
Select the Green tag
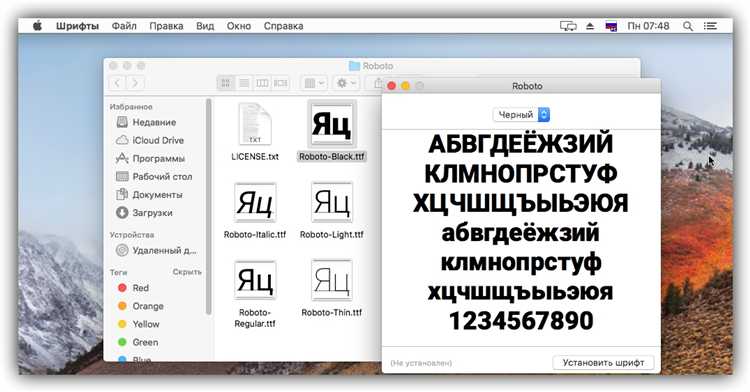(144, 342)
